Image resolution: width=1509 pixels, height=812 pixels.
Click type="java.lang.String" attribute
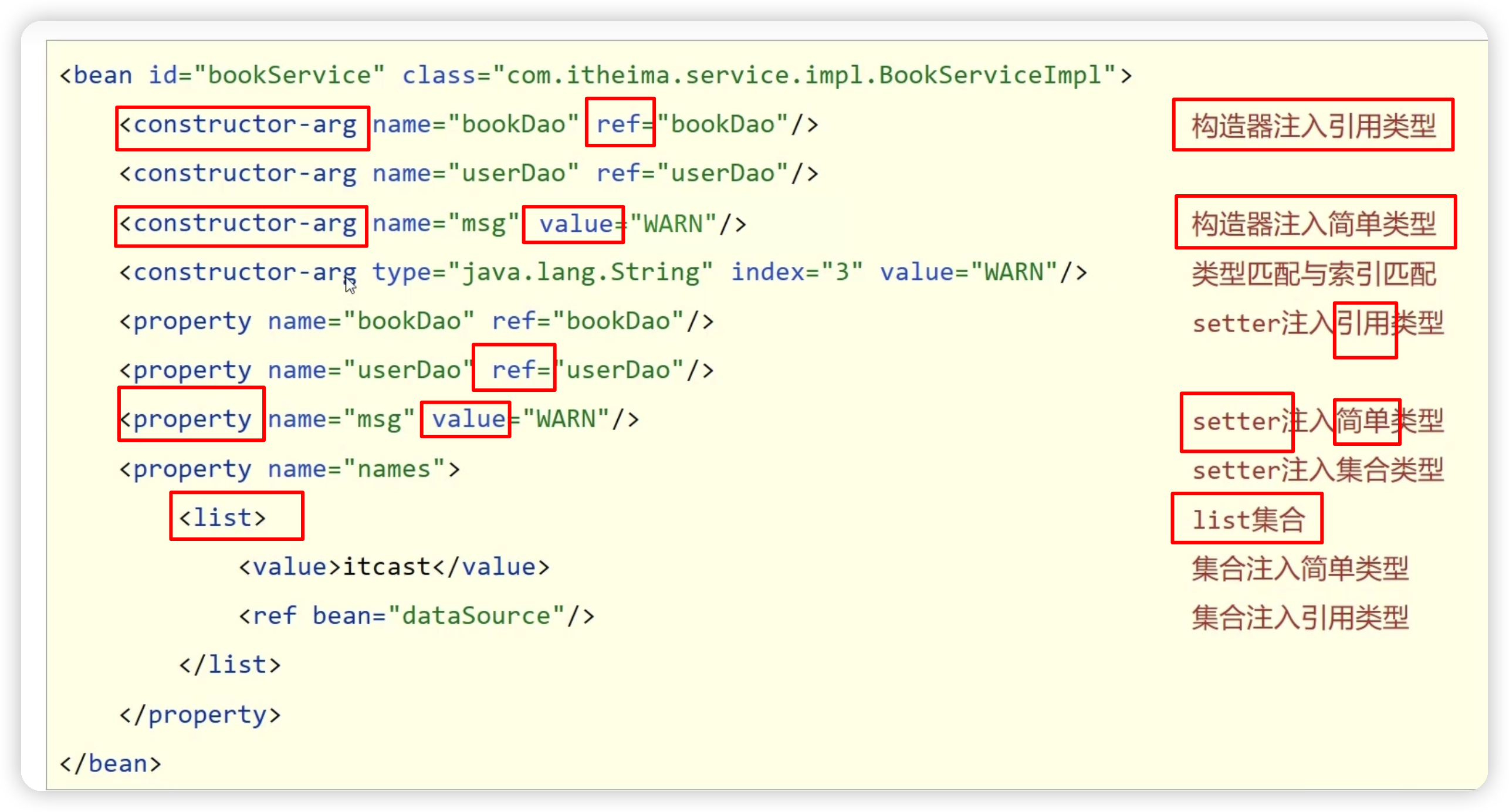[542, 273]
